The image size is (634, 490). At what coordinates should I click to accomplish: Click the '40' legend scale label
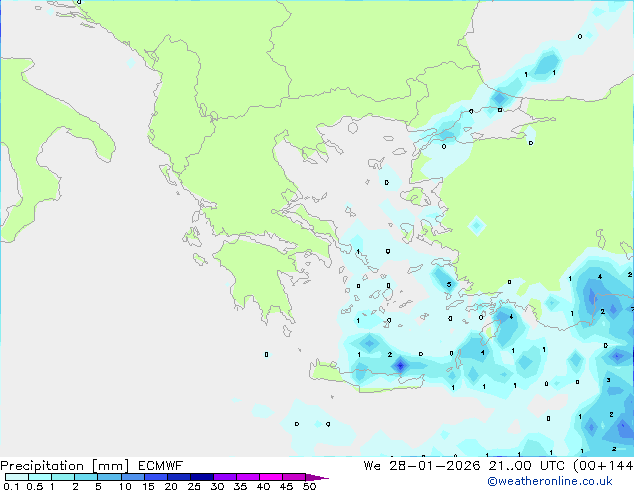[263, 486]
